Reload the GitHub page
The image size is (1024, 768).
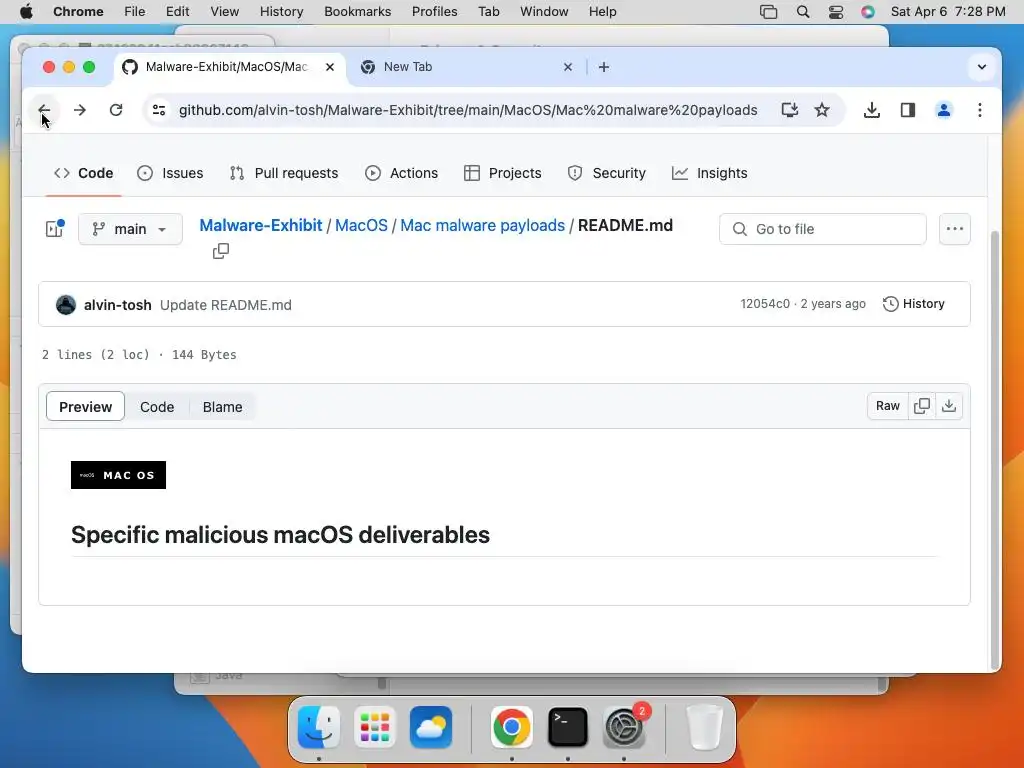tap(116, 110)
